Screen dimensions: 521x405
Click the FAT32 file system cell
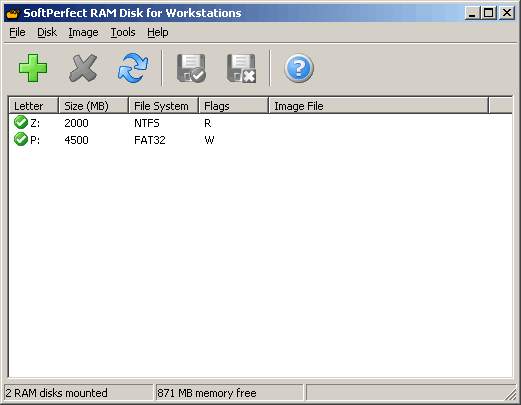click(x=150, y=140)
